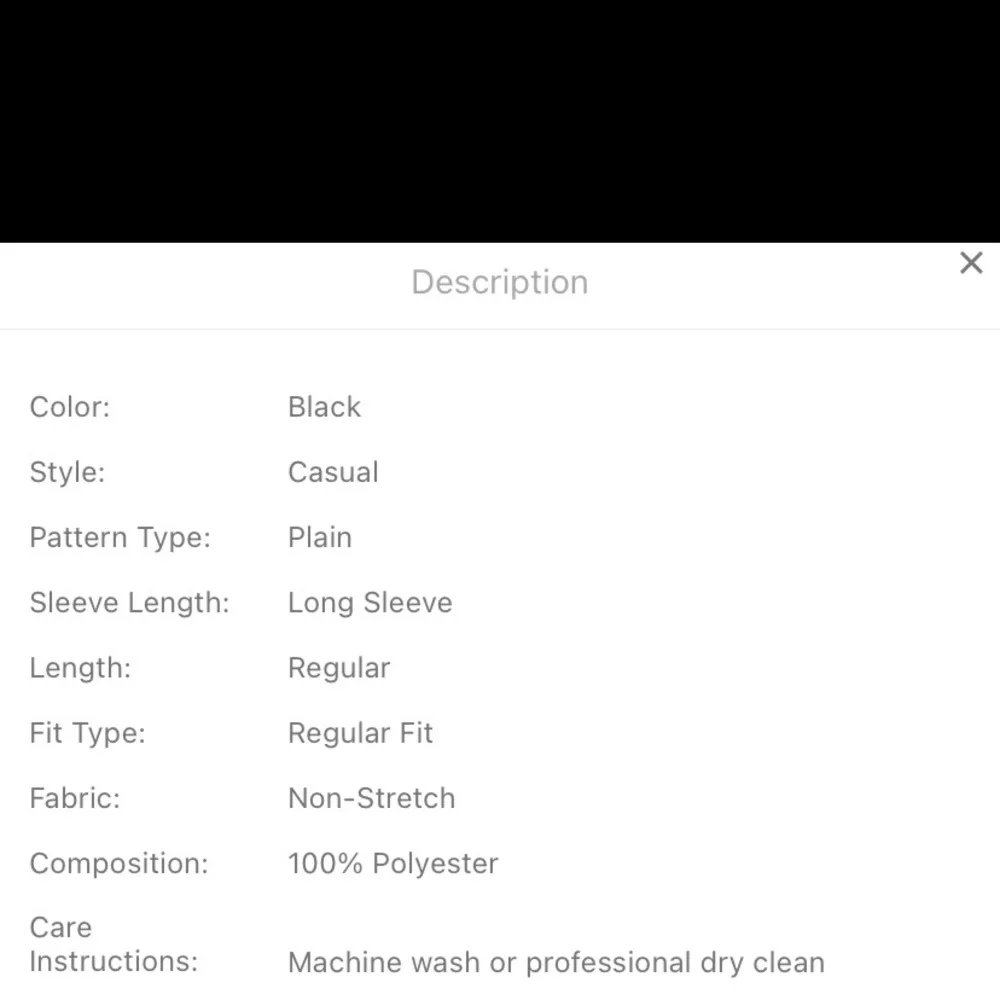The image size is (1000, 1000).
Task: Click the Length: label
Action: click(x=80, y=668)
